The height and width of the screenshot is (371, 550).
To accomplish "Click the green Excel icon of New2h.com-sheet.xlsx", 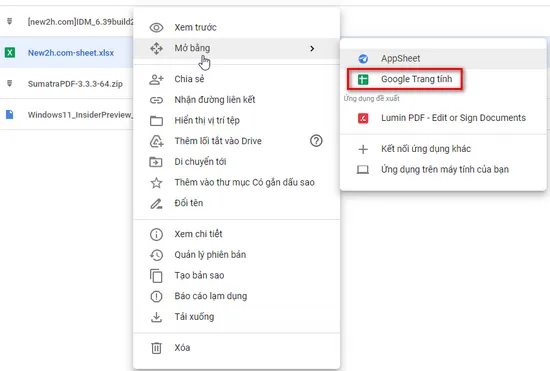I will point(10,53).
